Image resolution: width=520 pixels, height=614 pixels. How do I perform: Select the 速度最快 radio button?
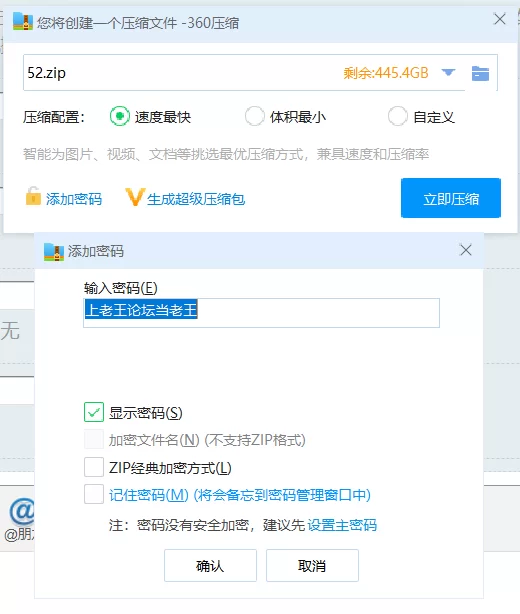119,116
